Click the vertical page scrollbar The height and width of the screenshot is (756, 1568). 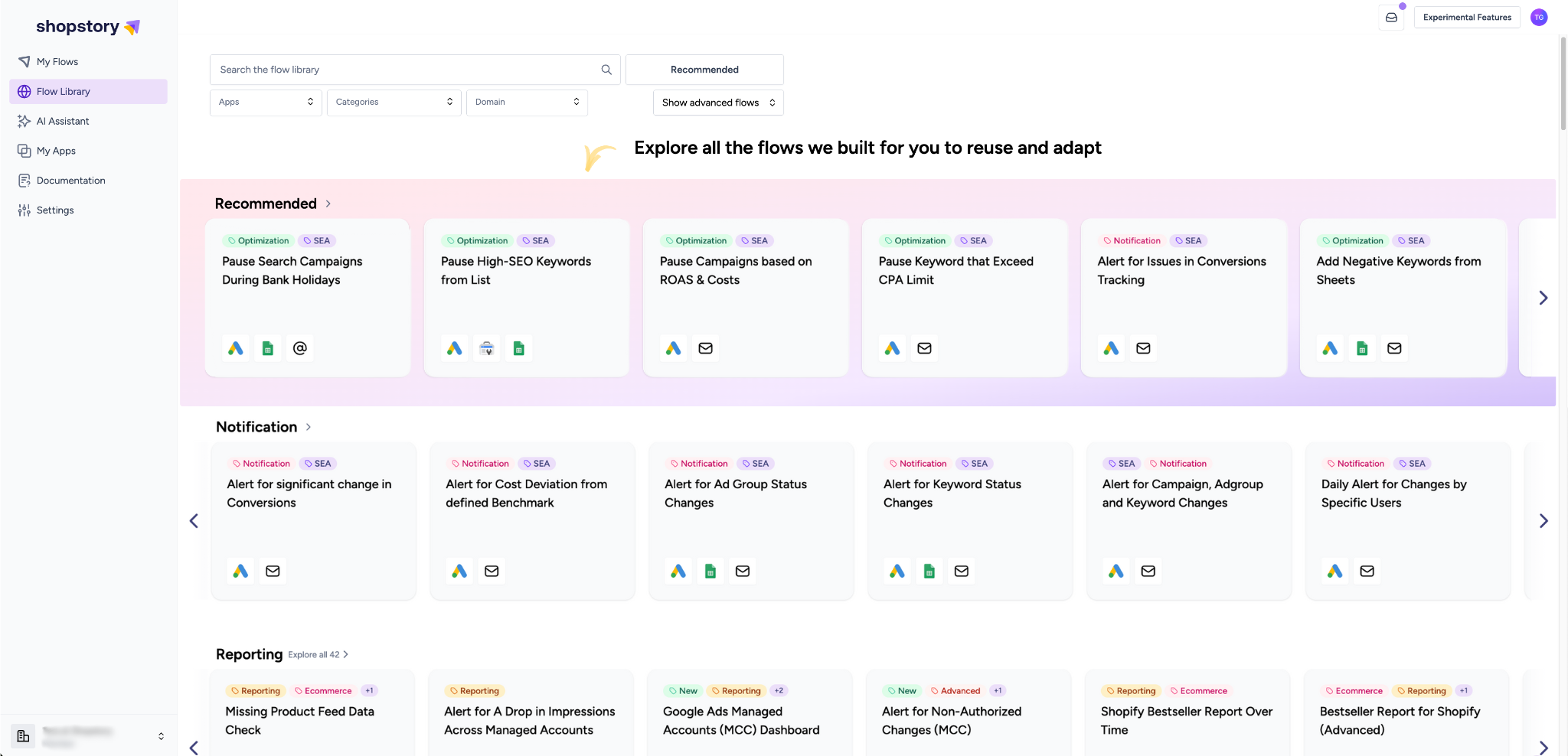click(x=1563, y=84)
